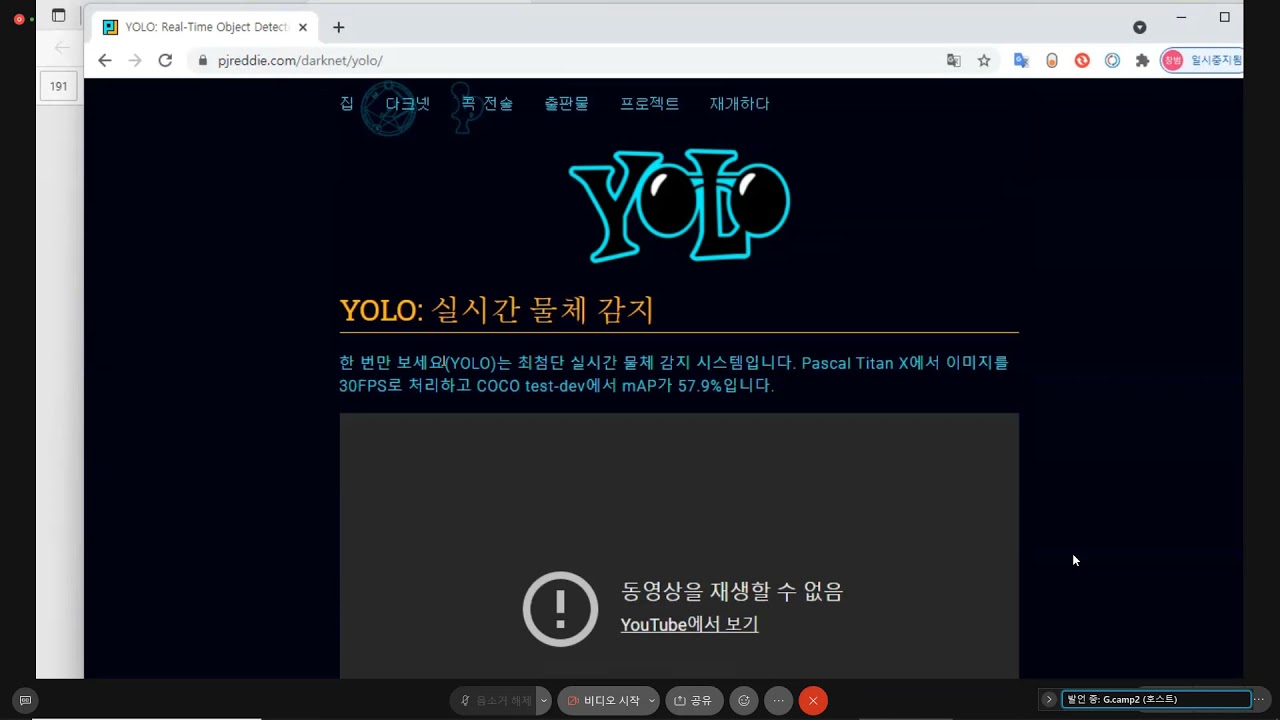This screenshot has height=720, width=1280.
Task: Open the 출판물 nav link
Action: (x=566, y=103)
